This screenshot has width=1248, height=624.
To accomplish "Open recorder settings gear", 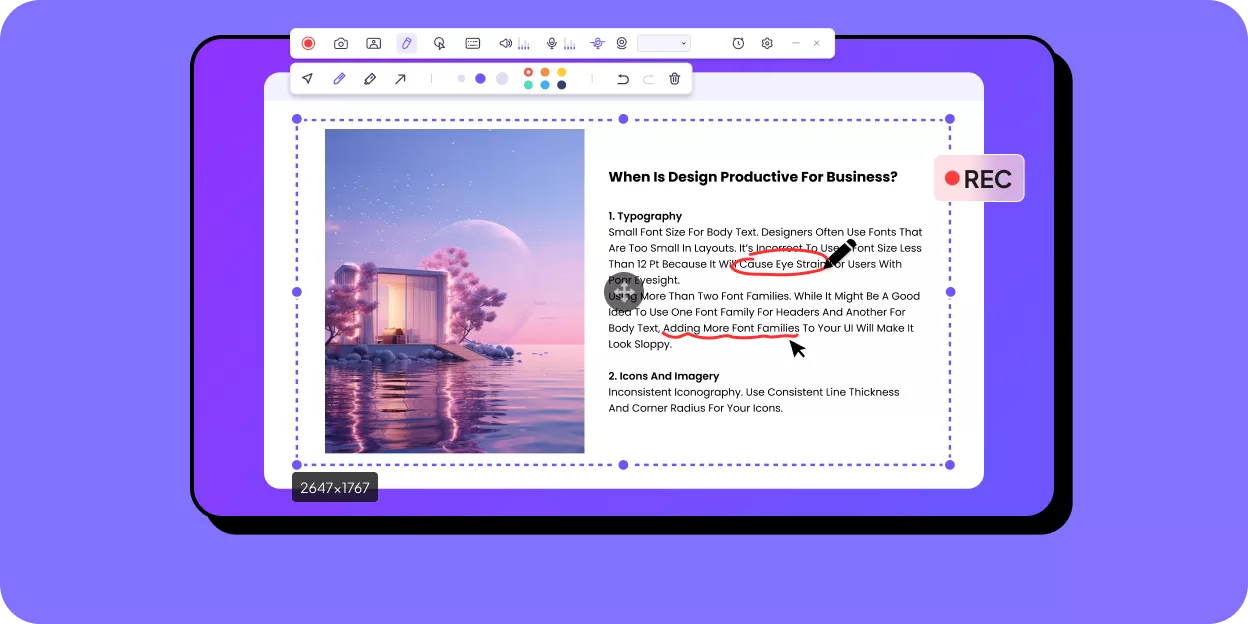I will [x=767, y=43].
